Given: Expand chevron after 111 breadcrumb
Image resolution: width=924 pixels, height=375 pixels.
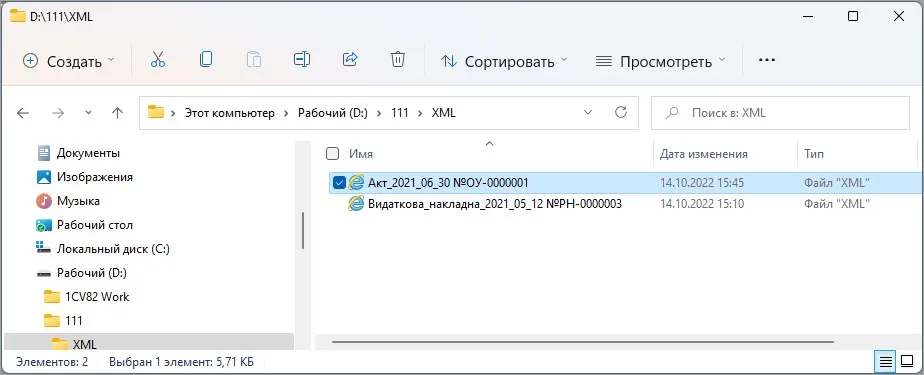Looking at the screenshot, I should tap(420, 113).
